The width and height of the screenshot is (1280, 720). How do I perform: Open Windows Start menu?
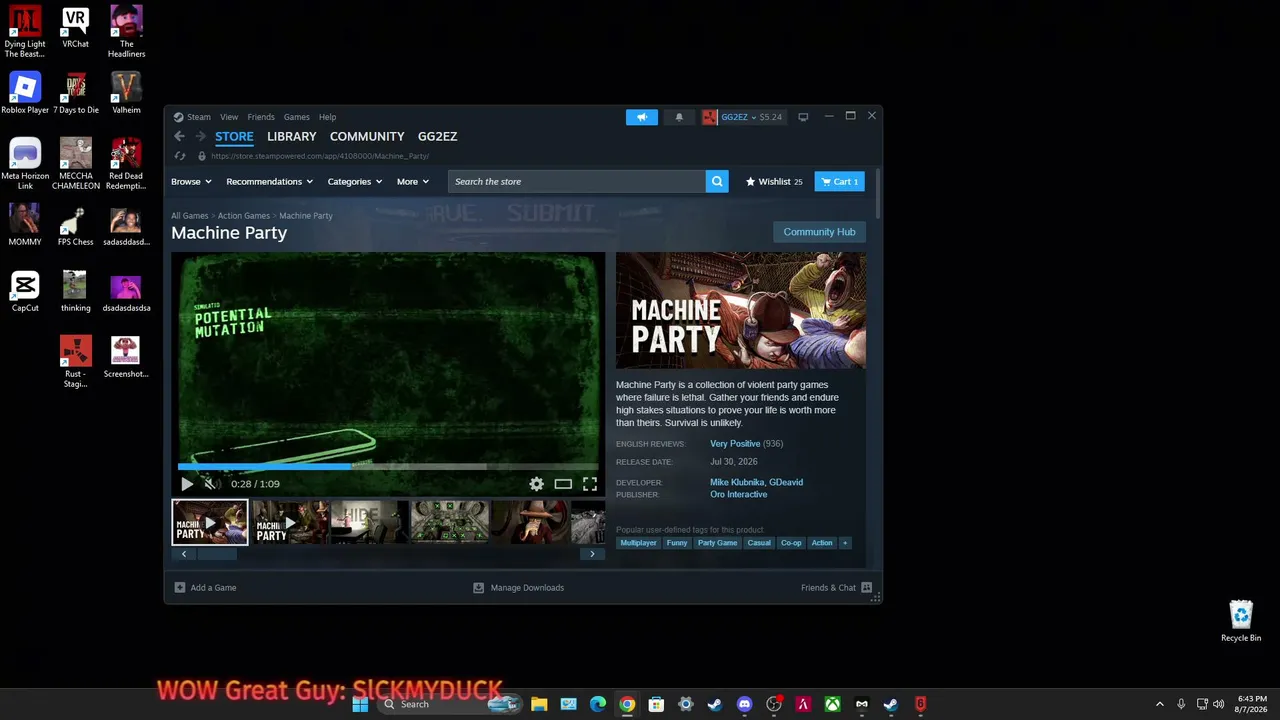tap(360, 704)
